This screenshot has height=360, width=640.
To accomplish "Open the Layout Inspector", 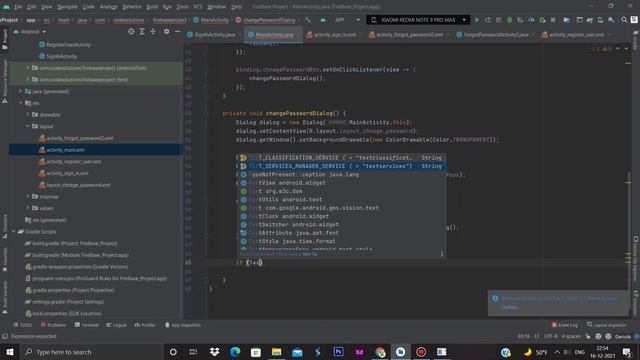I will coord(606,325).
